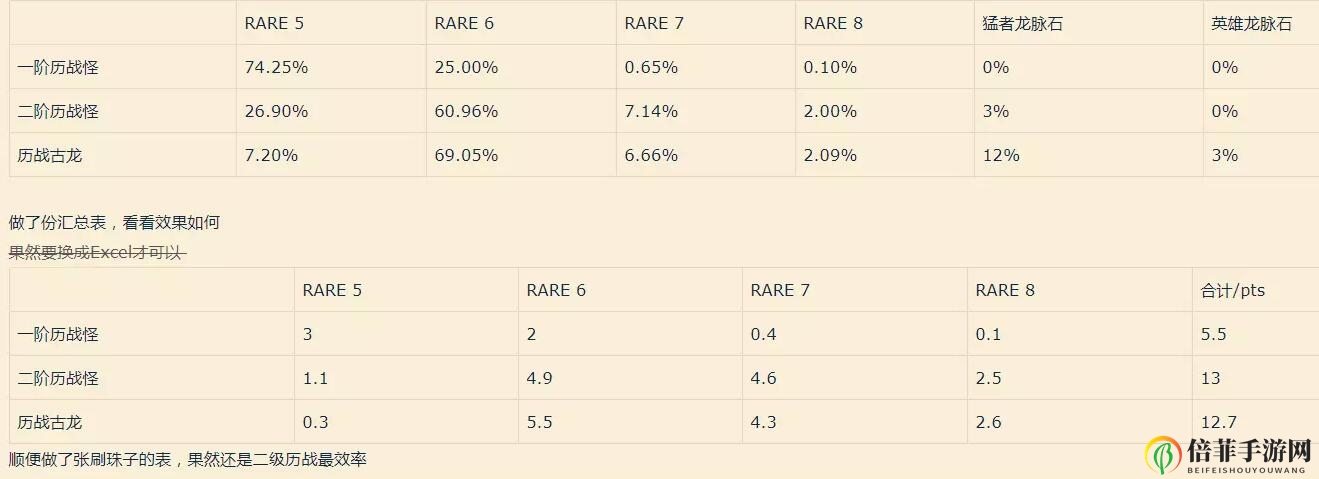Select the 12% cell under 猛者龙脉石

pos(1001,156)
